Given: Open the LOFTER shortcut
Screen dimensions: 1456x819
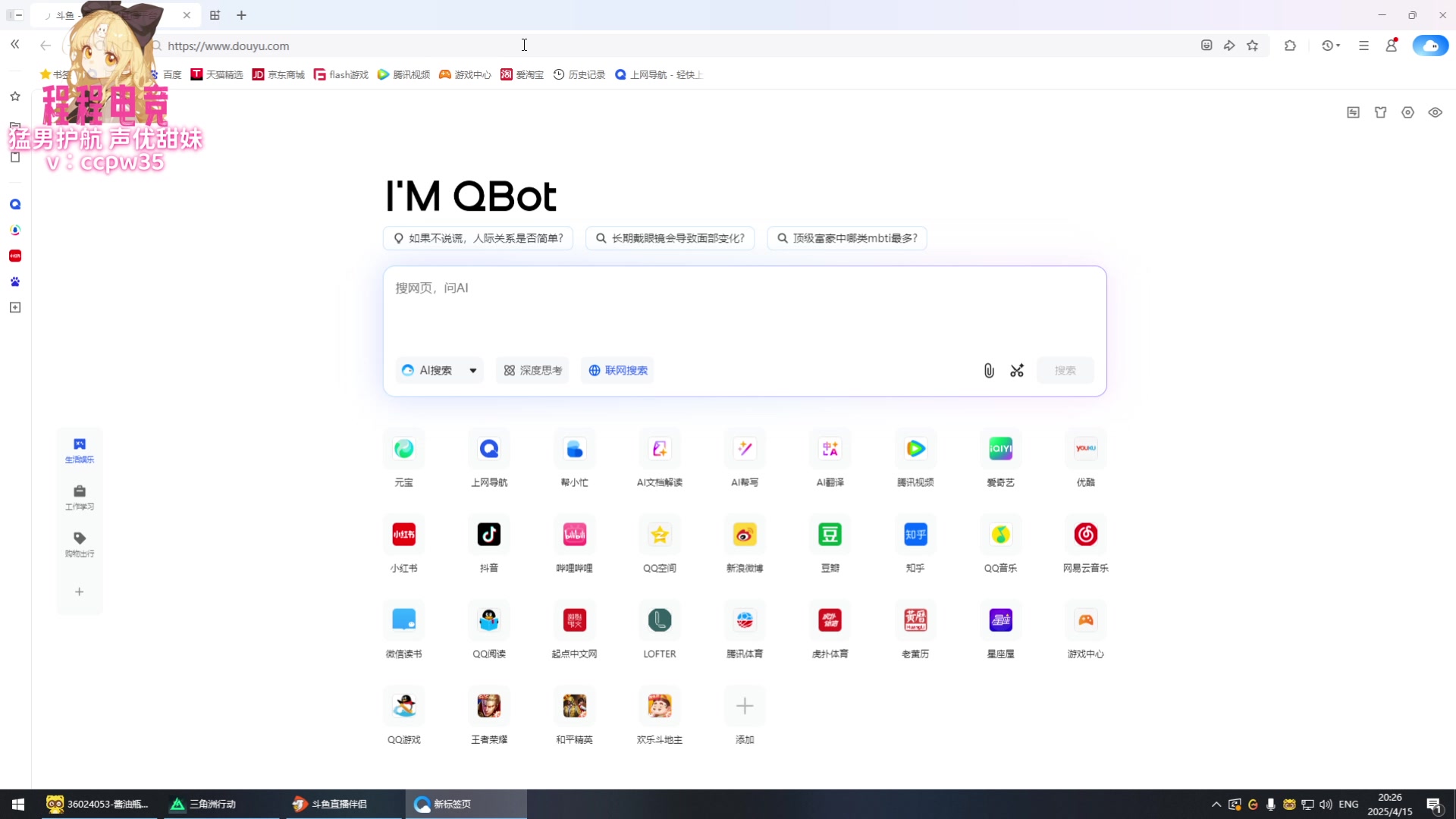Looking at the screenshot, I should (660, 620).
